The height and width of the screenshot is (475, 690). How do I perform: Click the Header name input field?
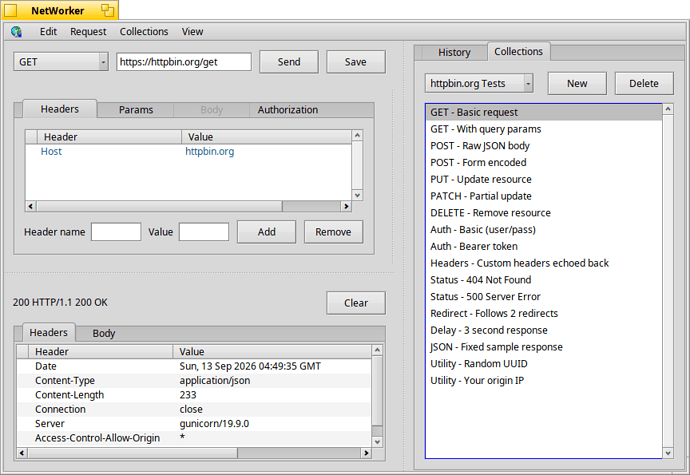pos(116,232)
